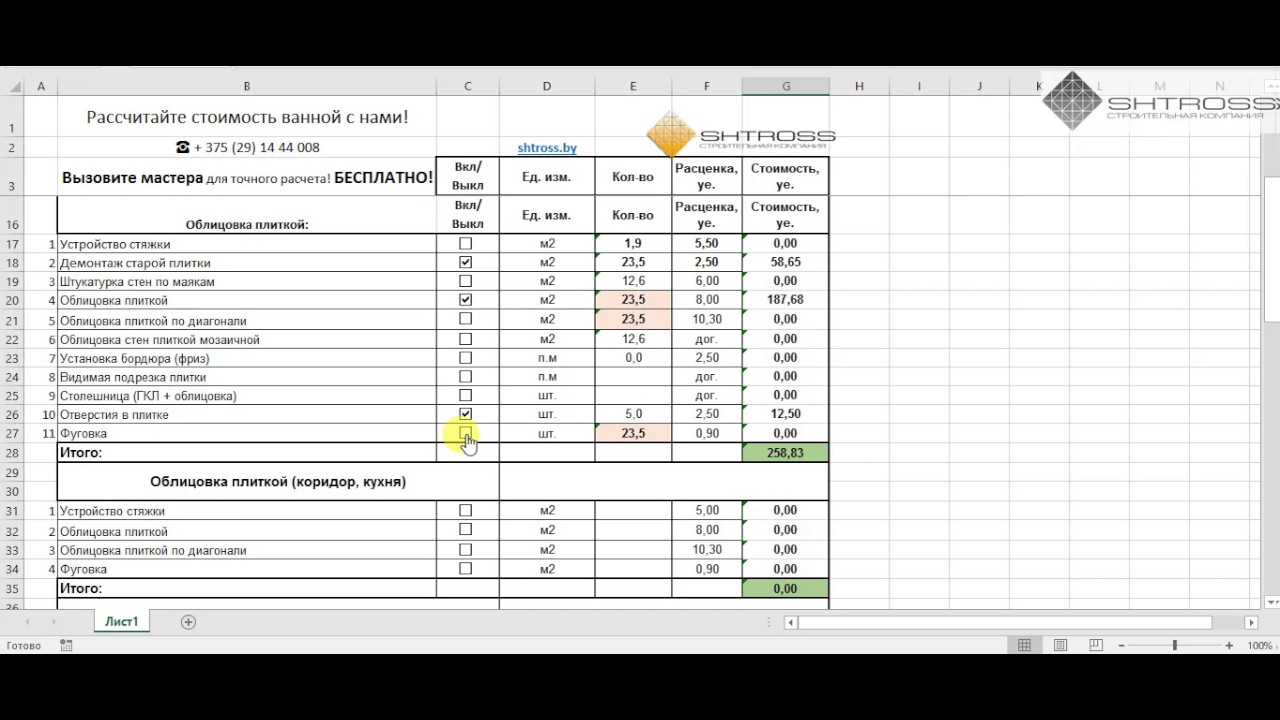The image size is (1280, 720).
Task: Check Столешница (ГКЛ + облицовка) checkbox
Action: 465,396
